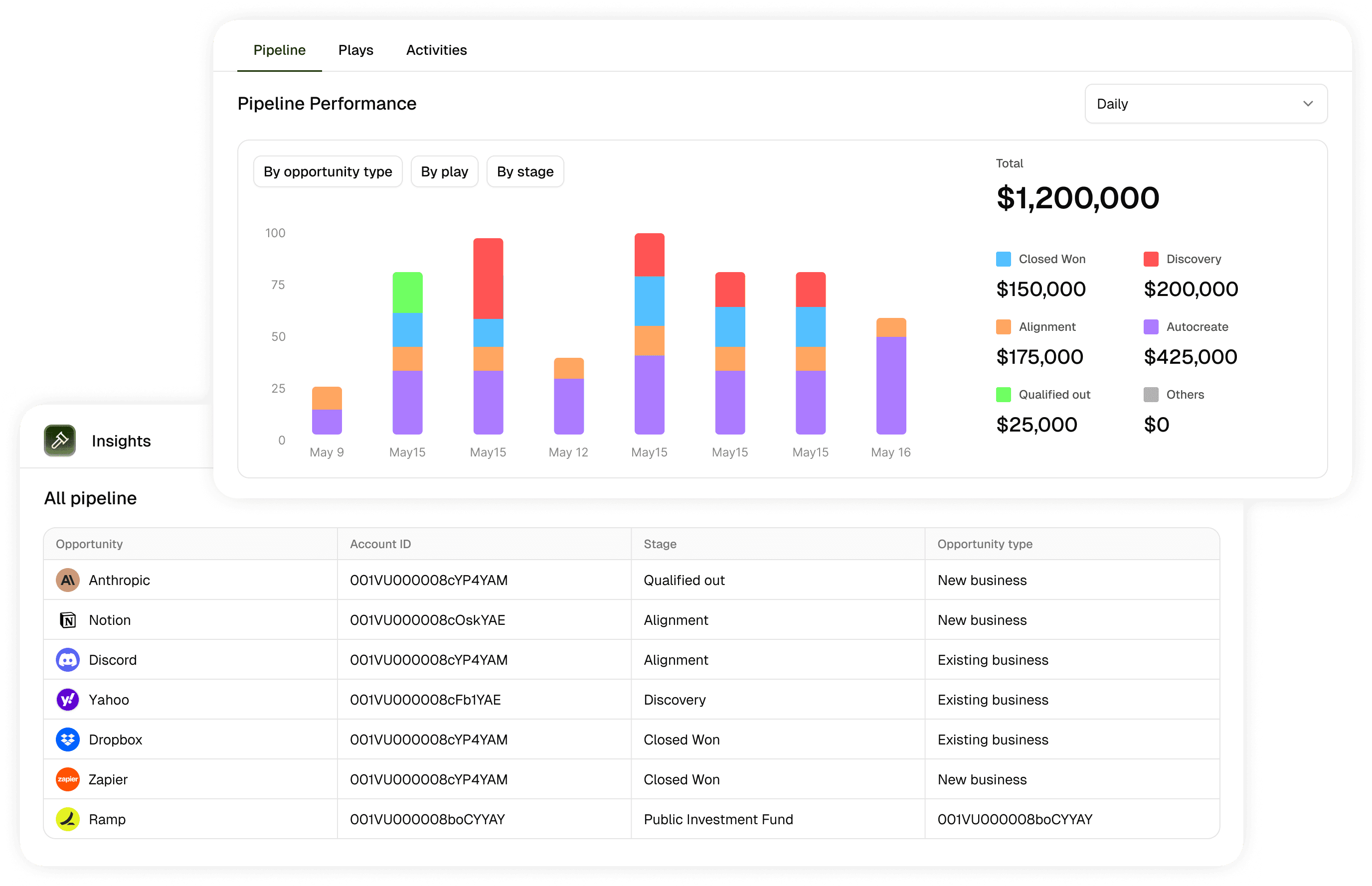Click the Qualified out green legend swatch
This screenshot has width=1372, height=886.
pyautogui.click(x=1003, y=395)
